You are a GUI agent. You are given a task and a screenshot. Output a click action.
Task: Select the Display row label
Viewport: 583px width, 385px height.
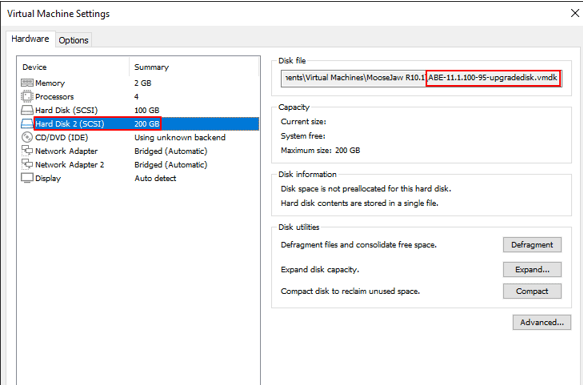click(48, 178)
